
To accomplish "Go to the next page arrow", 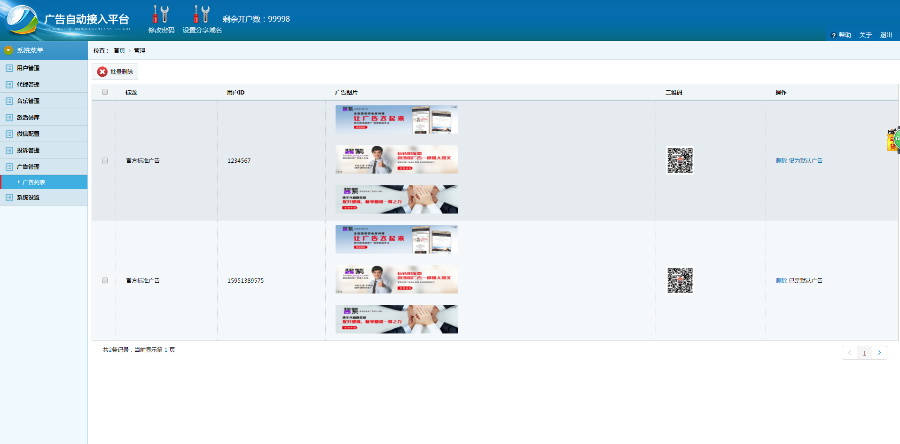I will pyautogui.click(x=879, y=353).
